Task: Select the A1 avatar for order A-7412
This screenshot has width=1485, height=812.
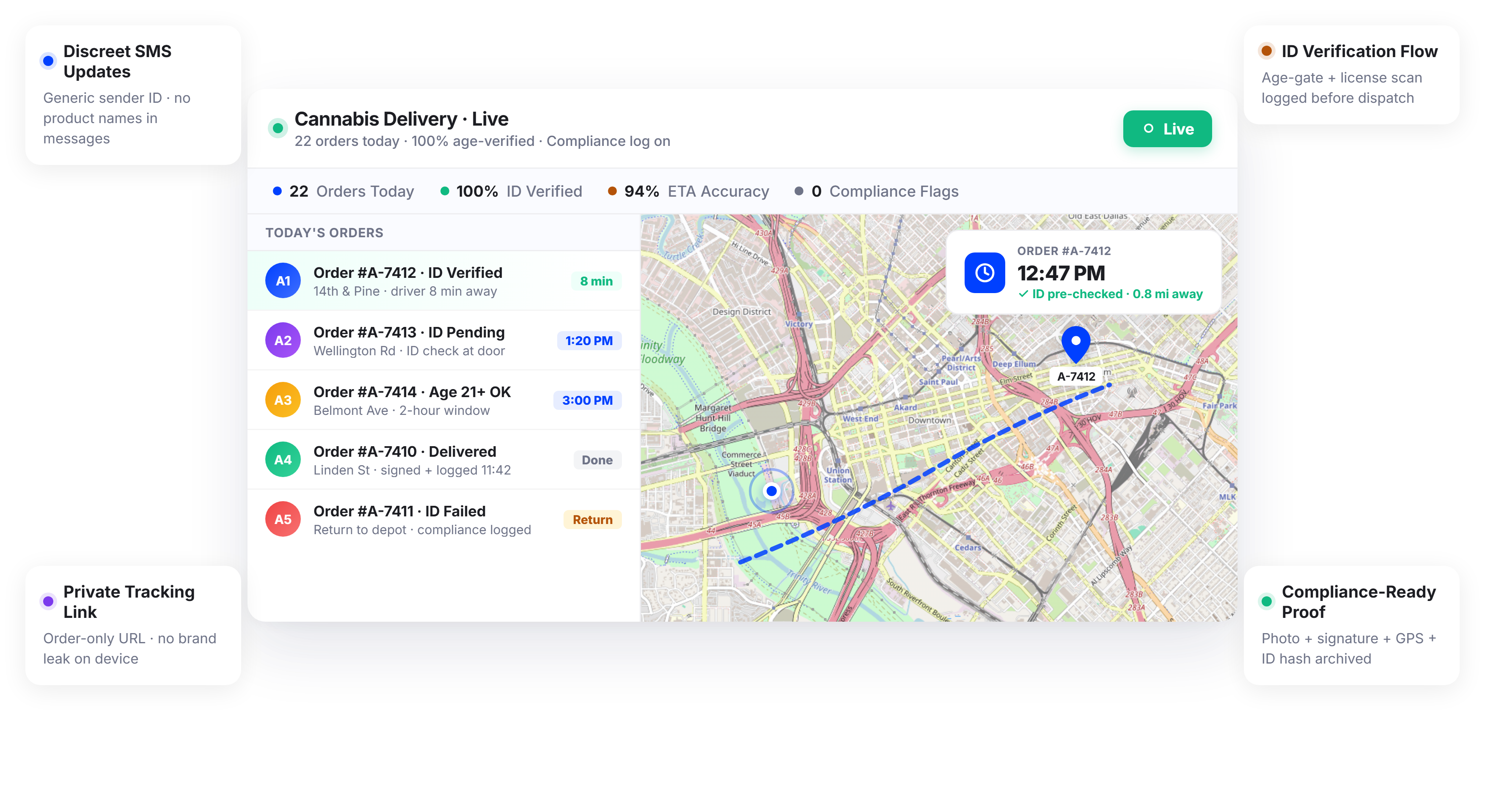Action: [283, 281]
